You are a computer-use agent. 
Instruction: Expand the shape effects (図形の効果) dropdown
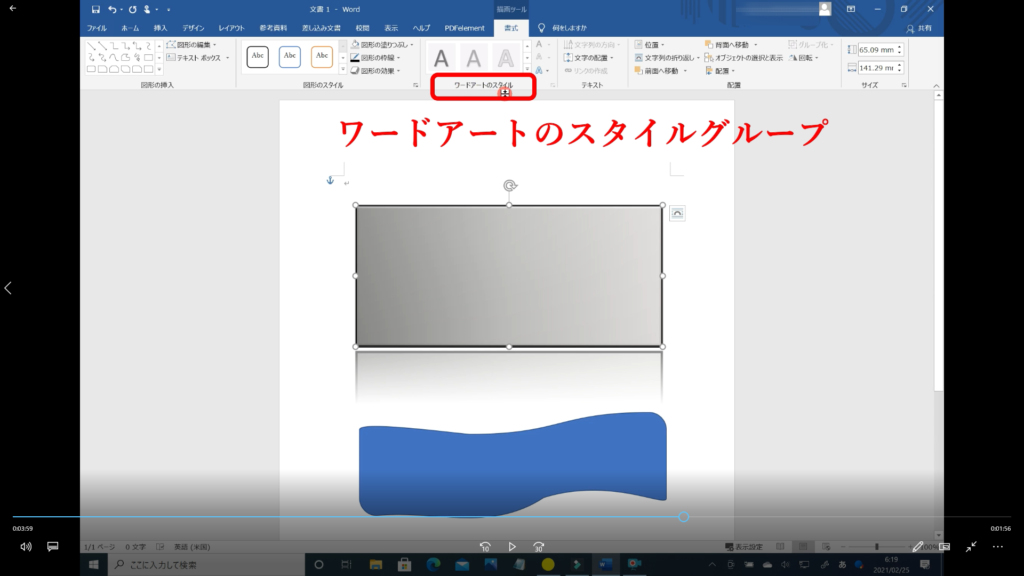point(378,71)
